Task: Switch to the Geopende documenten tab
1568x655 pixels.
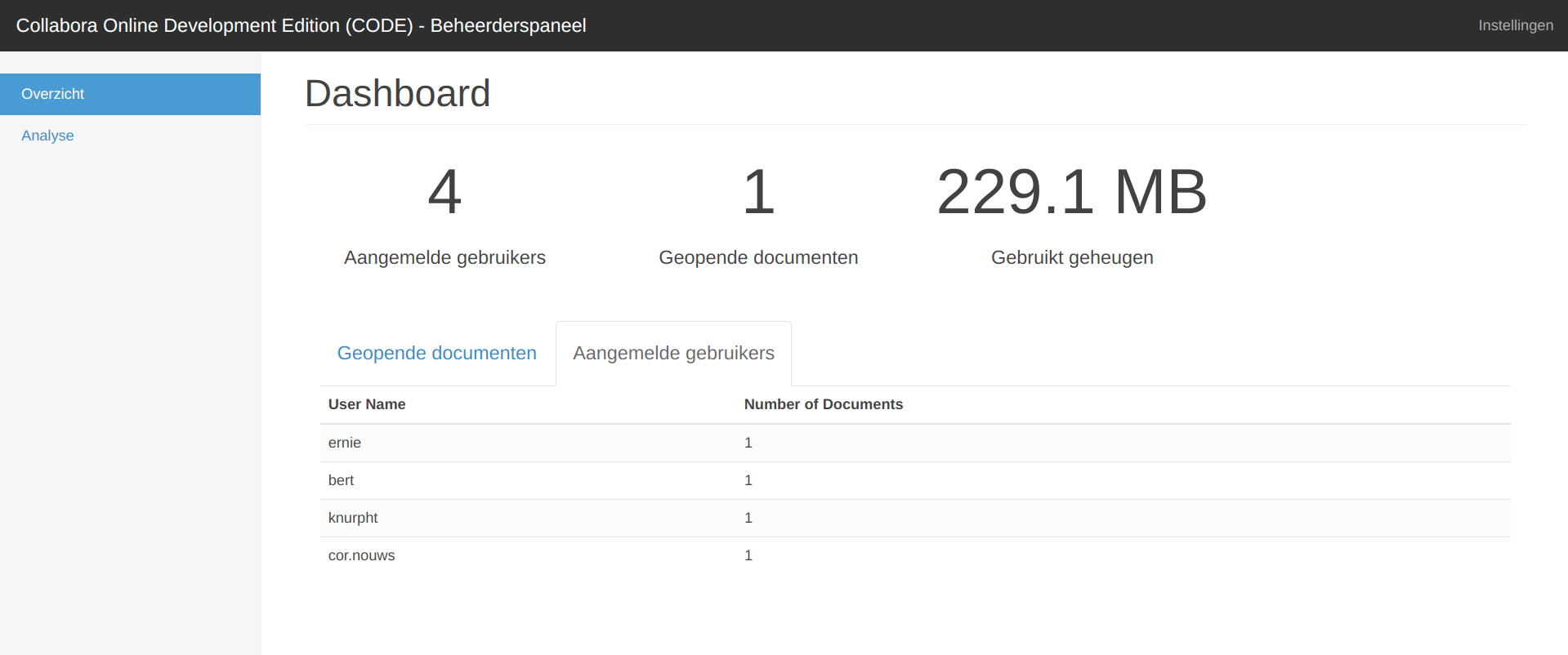Action: 436,353
